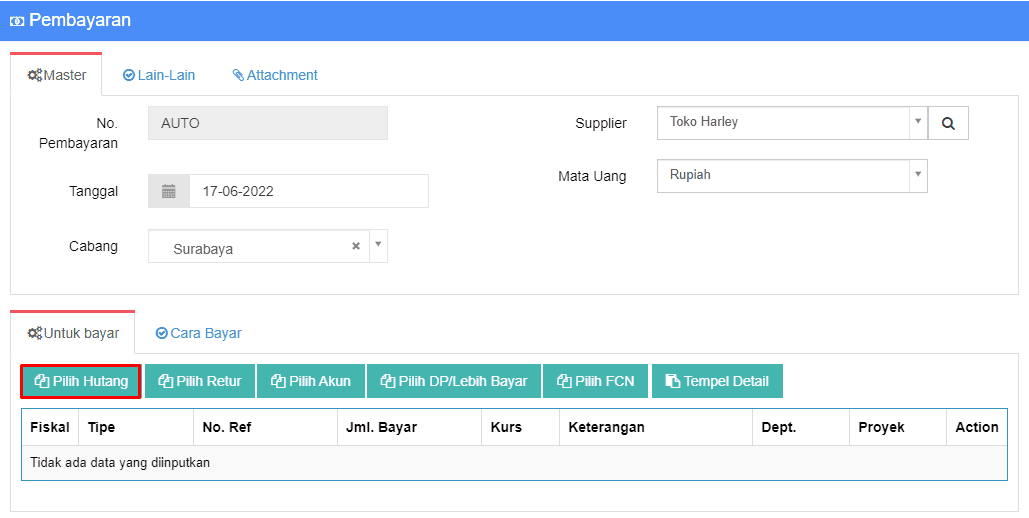
Task: Open the Cara Bayar tab
Action: [199, 333]
